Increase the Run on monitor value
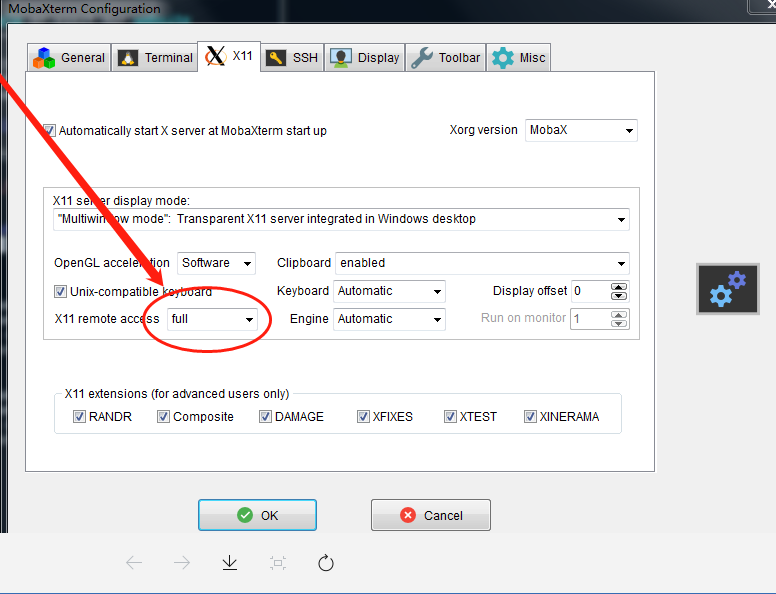The height and width of the screenshot is (594, 776). pos(619,315)
